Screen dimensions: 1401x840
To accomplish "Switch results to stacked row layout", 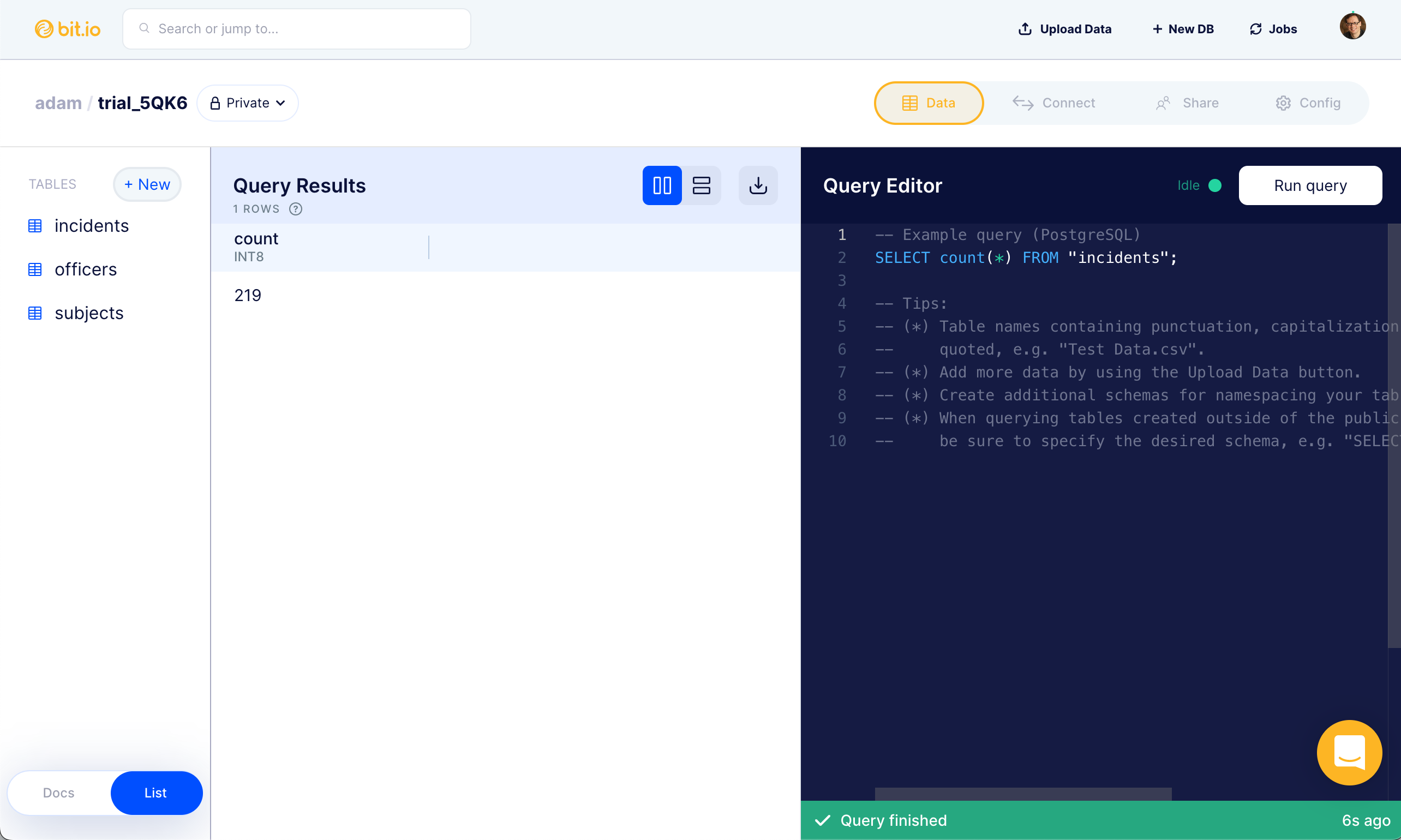I will point(702,185).
